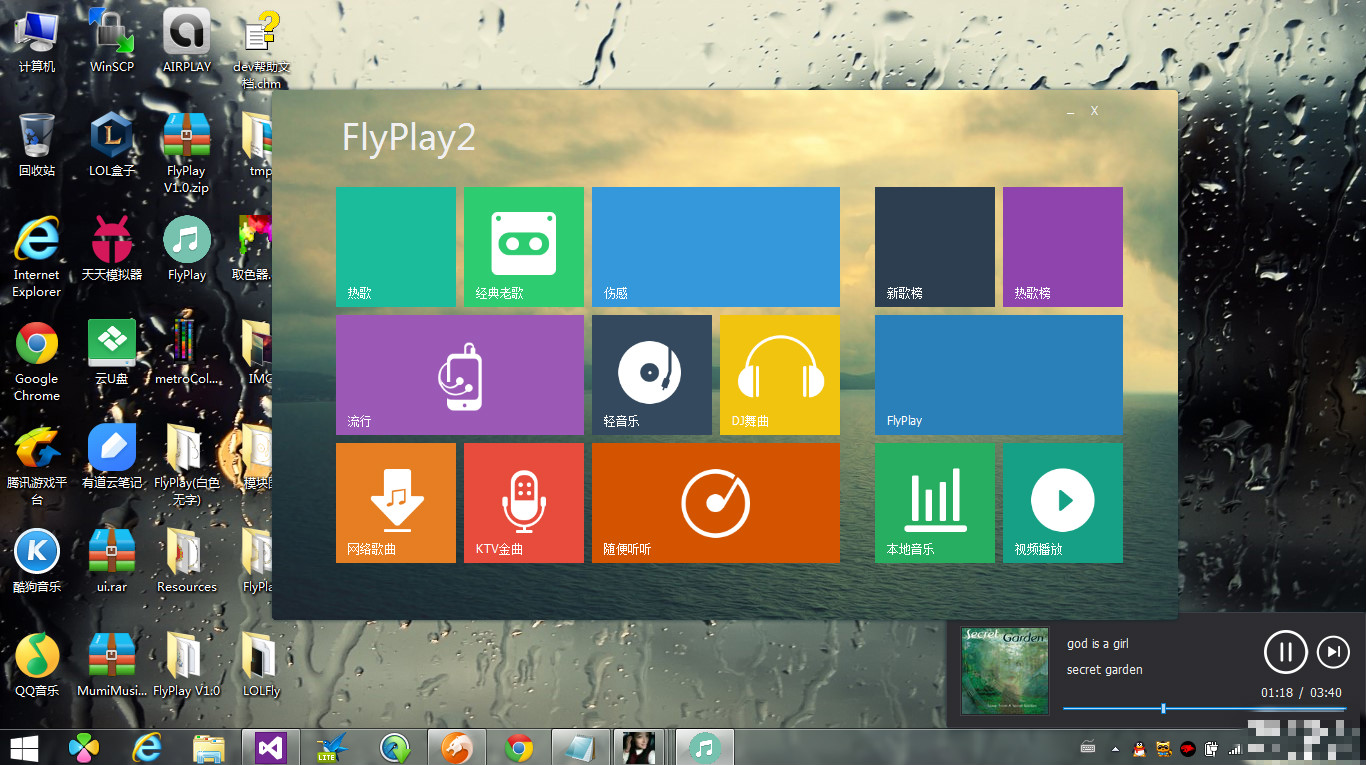Viewport: 1366px width, 765px height.
Task: Open the 热歌 tile in FlyPlay2
Action: click(395, 247)
